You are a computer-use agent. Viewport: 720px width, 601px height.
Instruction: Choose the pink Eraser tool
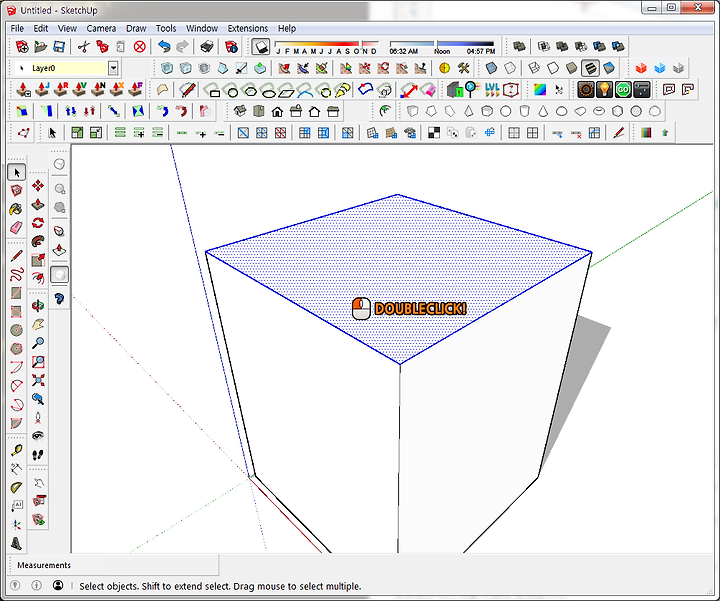[17, 228]
